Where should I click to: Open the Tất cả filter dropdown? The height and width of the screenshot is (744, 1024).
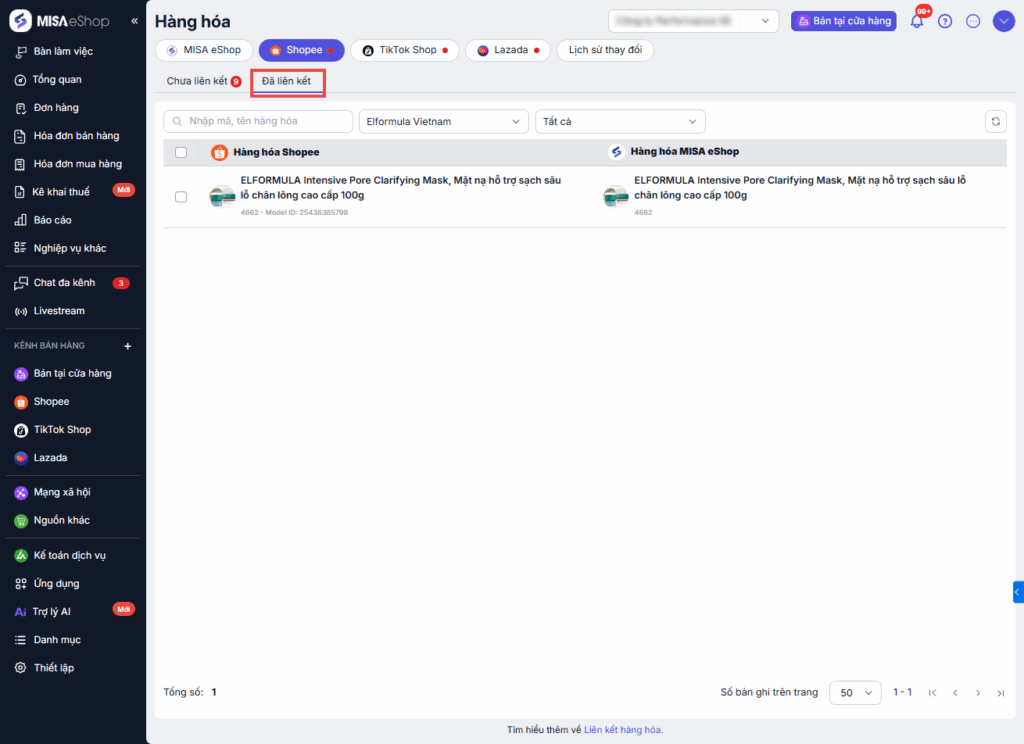coord(620,121)
